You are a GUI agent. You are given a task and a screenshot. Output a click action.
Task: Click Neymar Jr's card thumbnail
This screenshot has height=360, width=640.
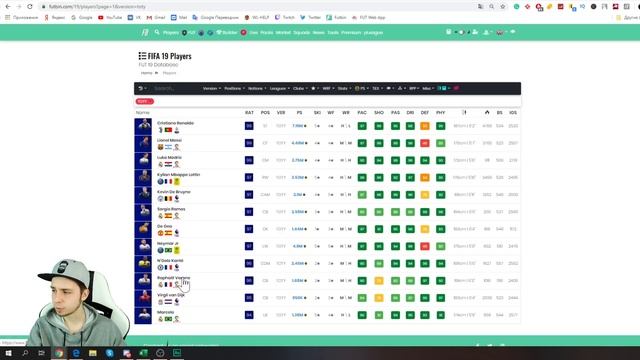(143, 247)
